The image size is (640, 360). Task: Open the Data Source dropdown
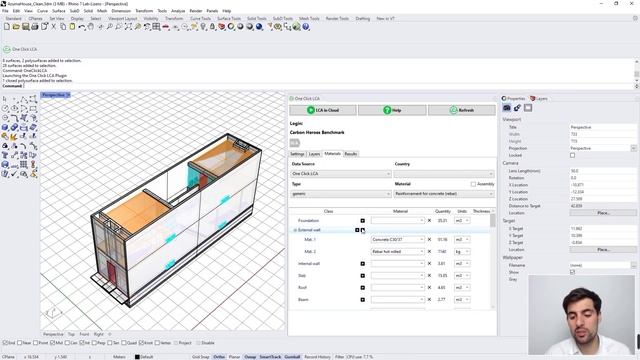[340, 174]
